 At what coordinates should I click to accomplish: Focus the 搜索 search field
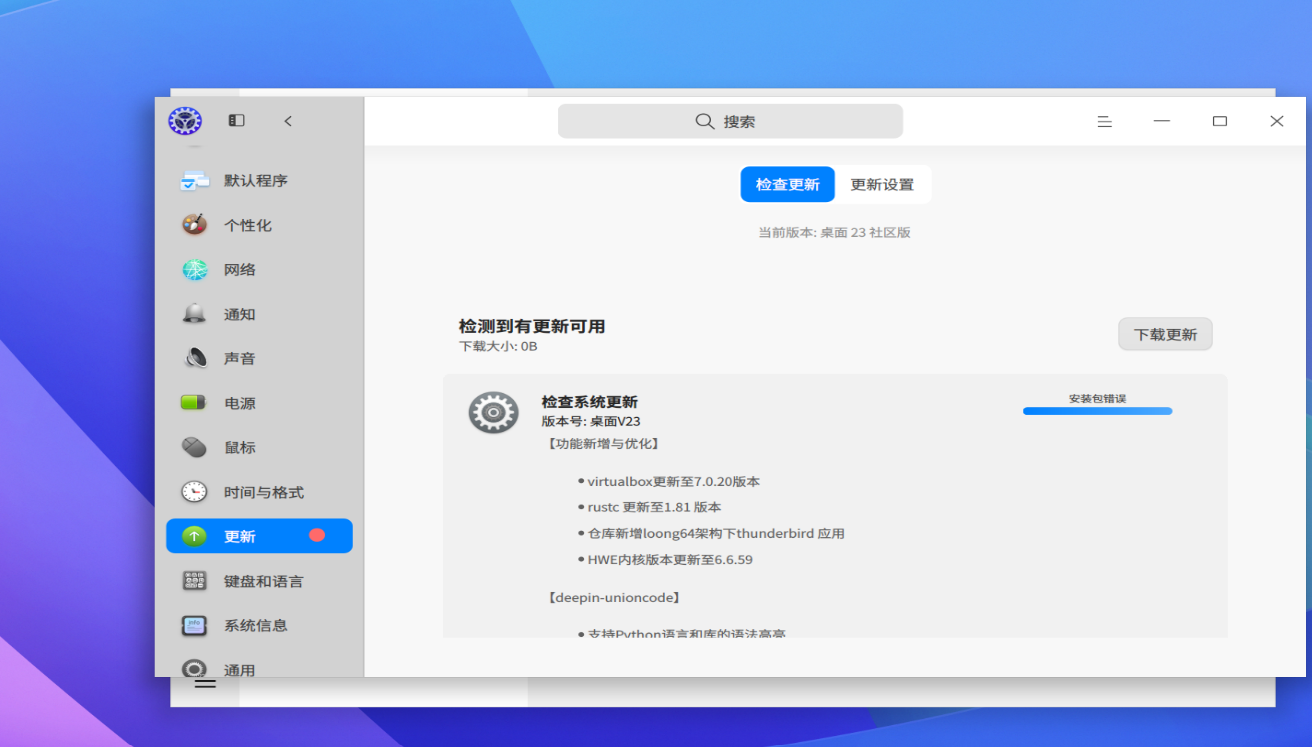click(x=730, y=121)
